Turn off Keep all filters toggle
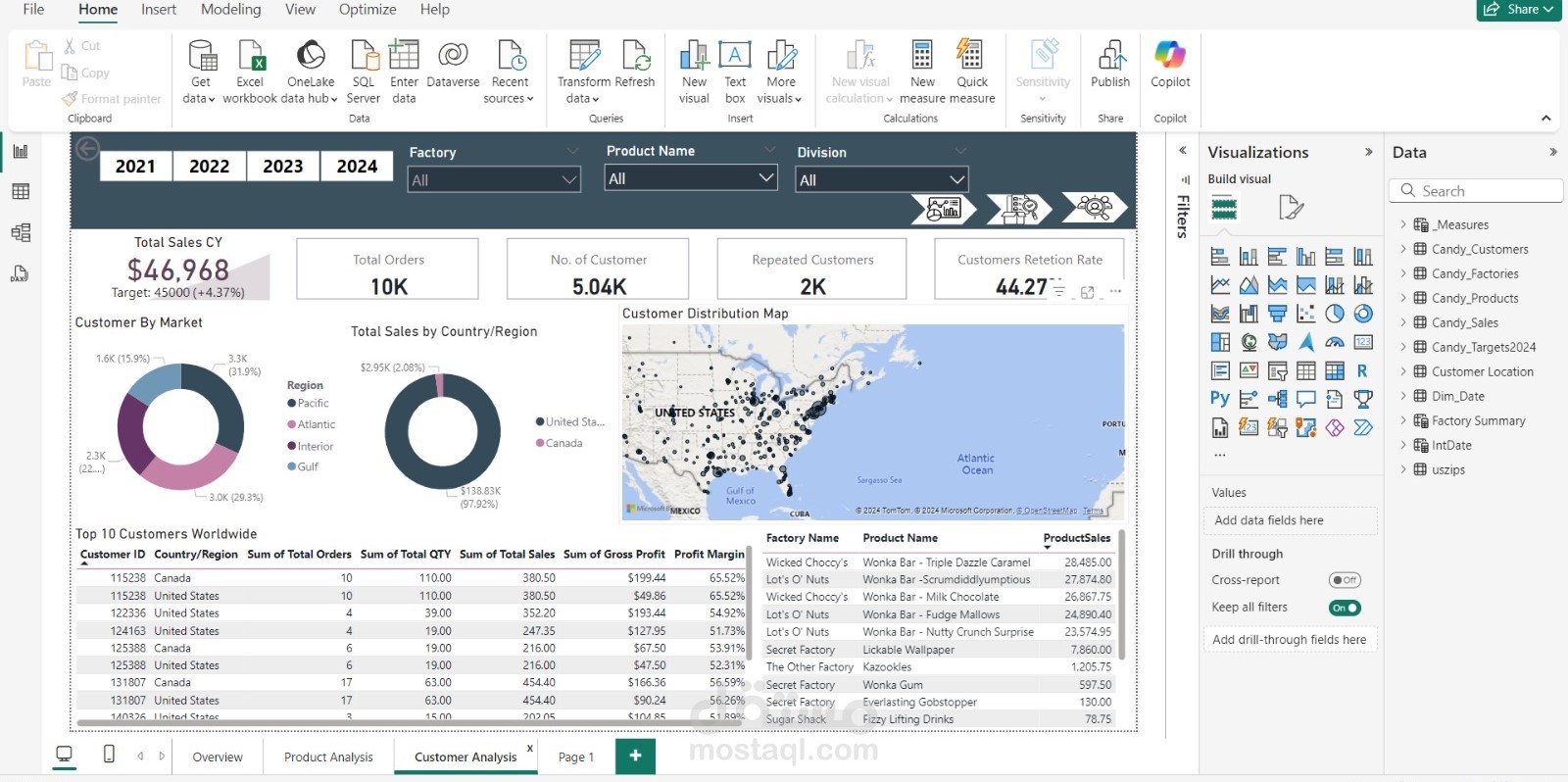This screenshot has height=782, width=1568. coord(1345,608)
